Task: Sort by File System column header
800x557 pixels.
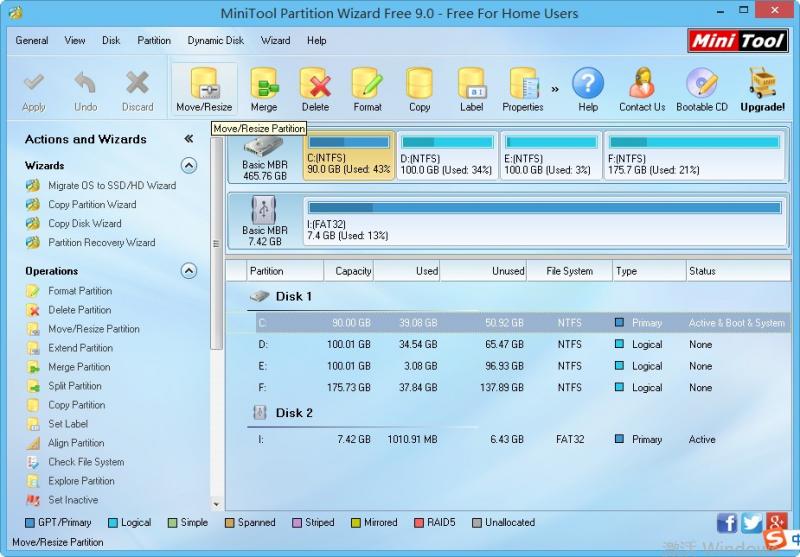Action: pyautogui.click(x=569, y=271)
